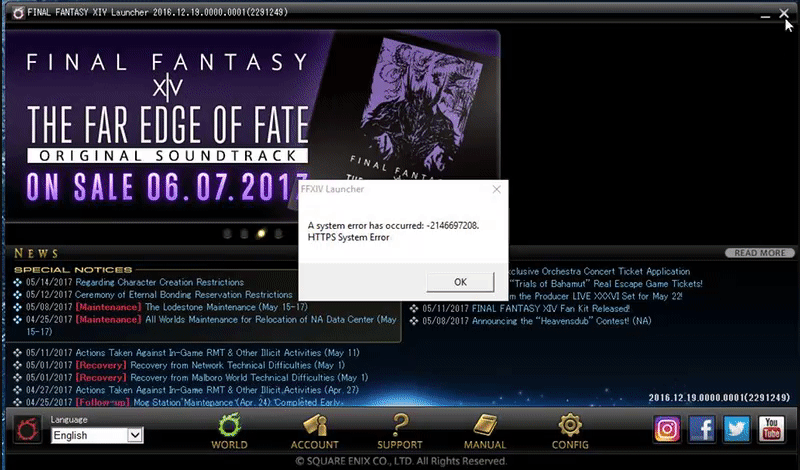Click the red meteor logo icon at bottom-left
The image size is (800, 470).
tap(27, 429)
